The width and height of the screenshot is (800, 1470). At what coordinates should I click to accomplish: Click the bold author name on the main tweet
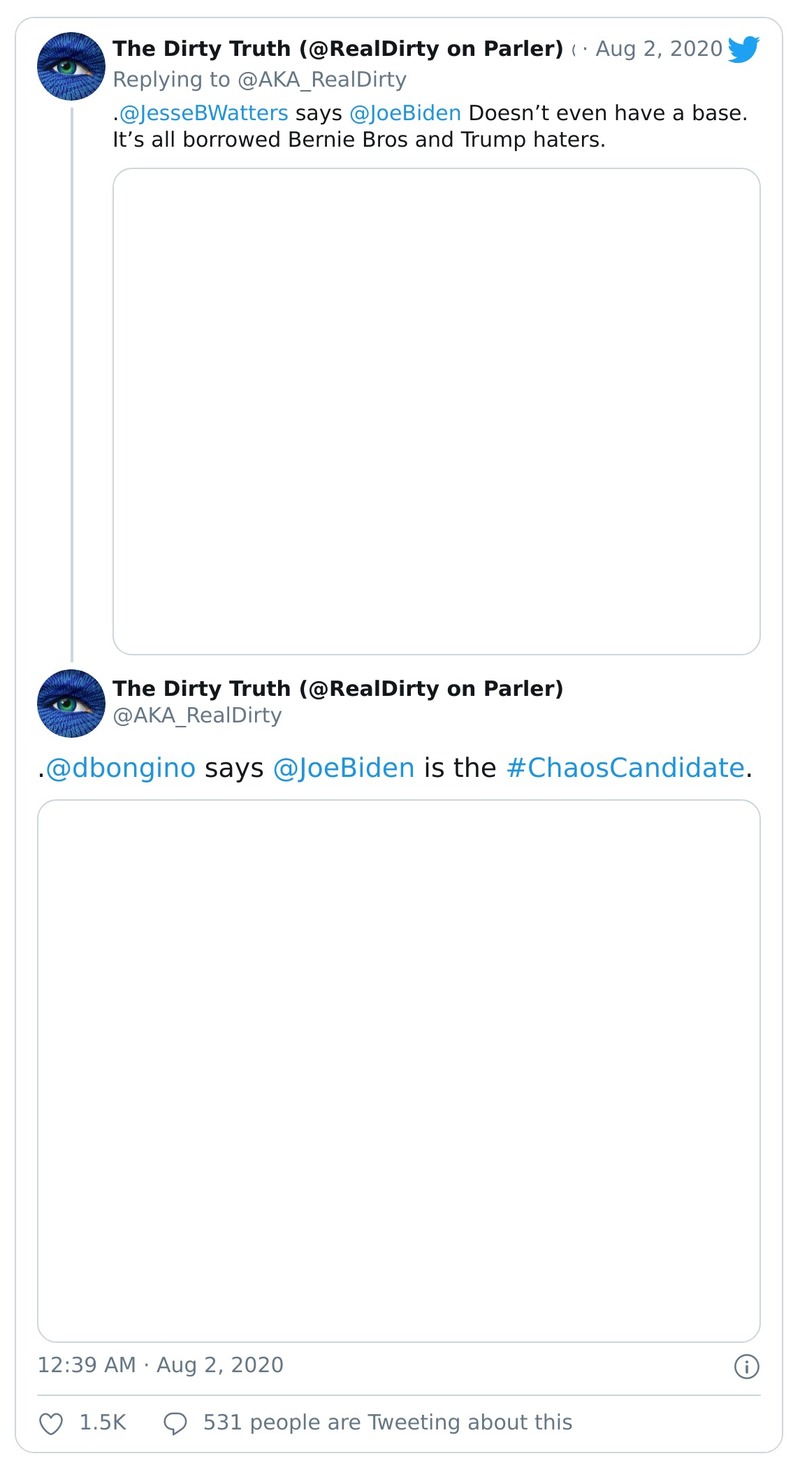click(338, 689)
